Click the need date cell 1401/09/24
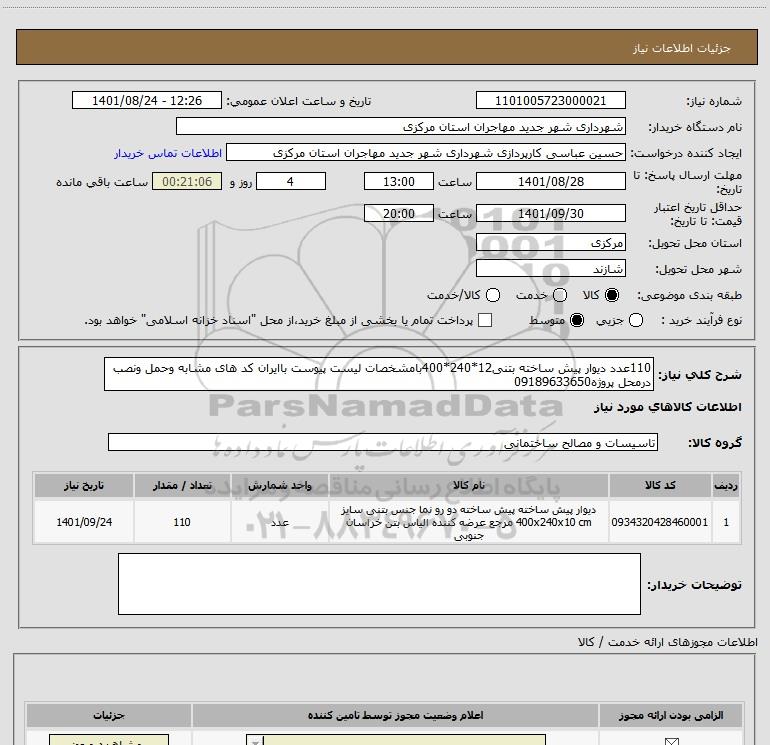The height and width of the screenshot is (745, 770). pyautogui.click(x=84, y=522)
